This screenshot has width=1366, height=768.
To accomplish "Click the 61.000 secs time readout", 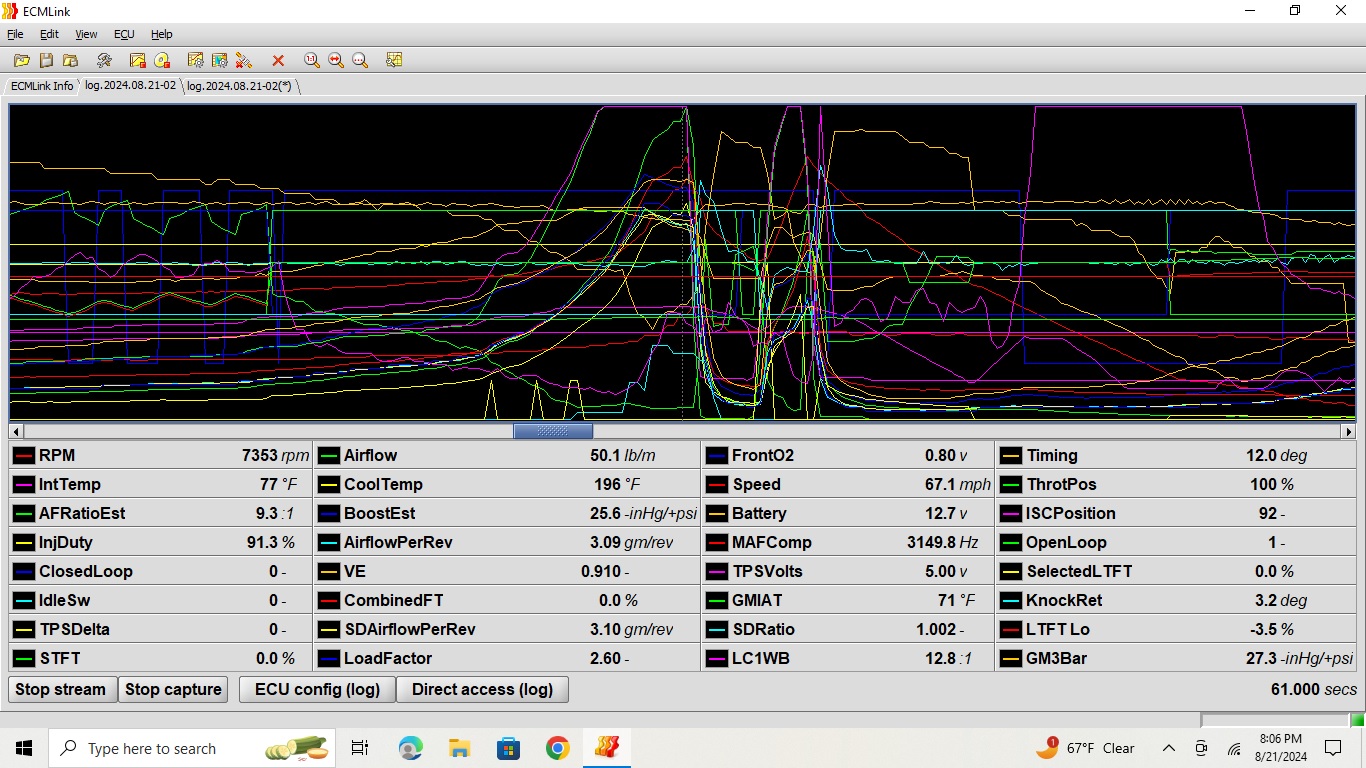I will coord(1314,689).
